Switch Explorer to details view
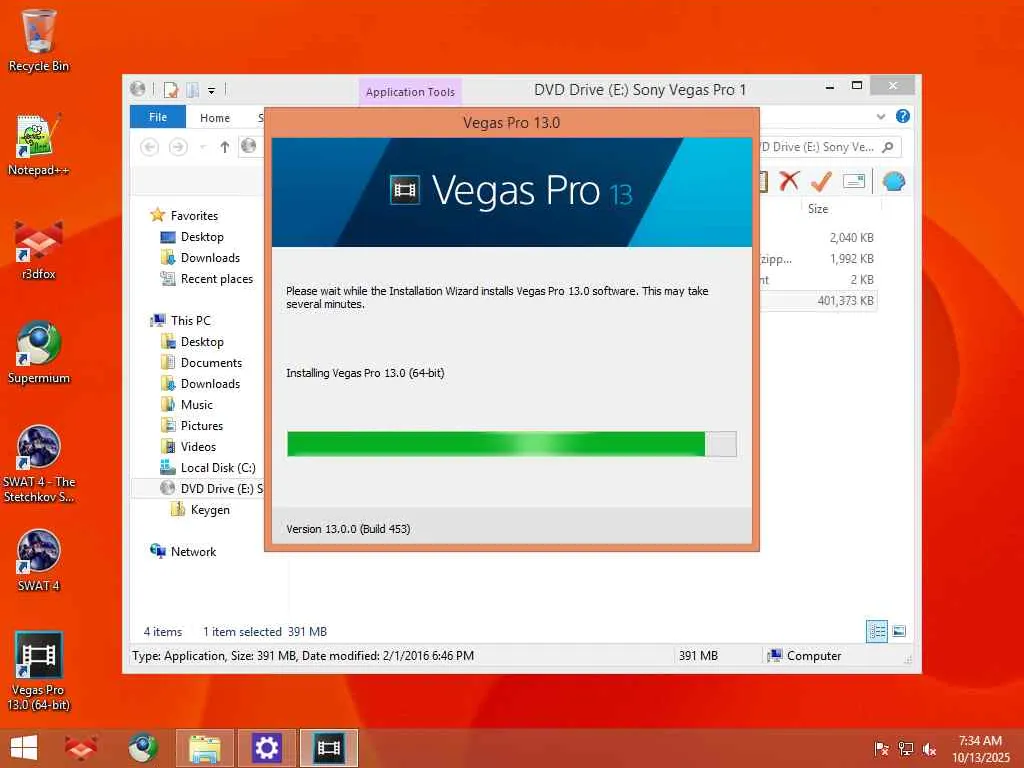Viewport: 1024px width, 768px height. [x=877, y=632]
